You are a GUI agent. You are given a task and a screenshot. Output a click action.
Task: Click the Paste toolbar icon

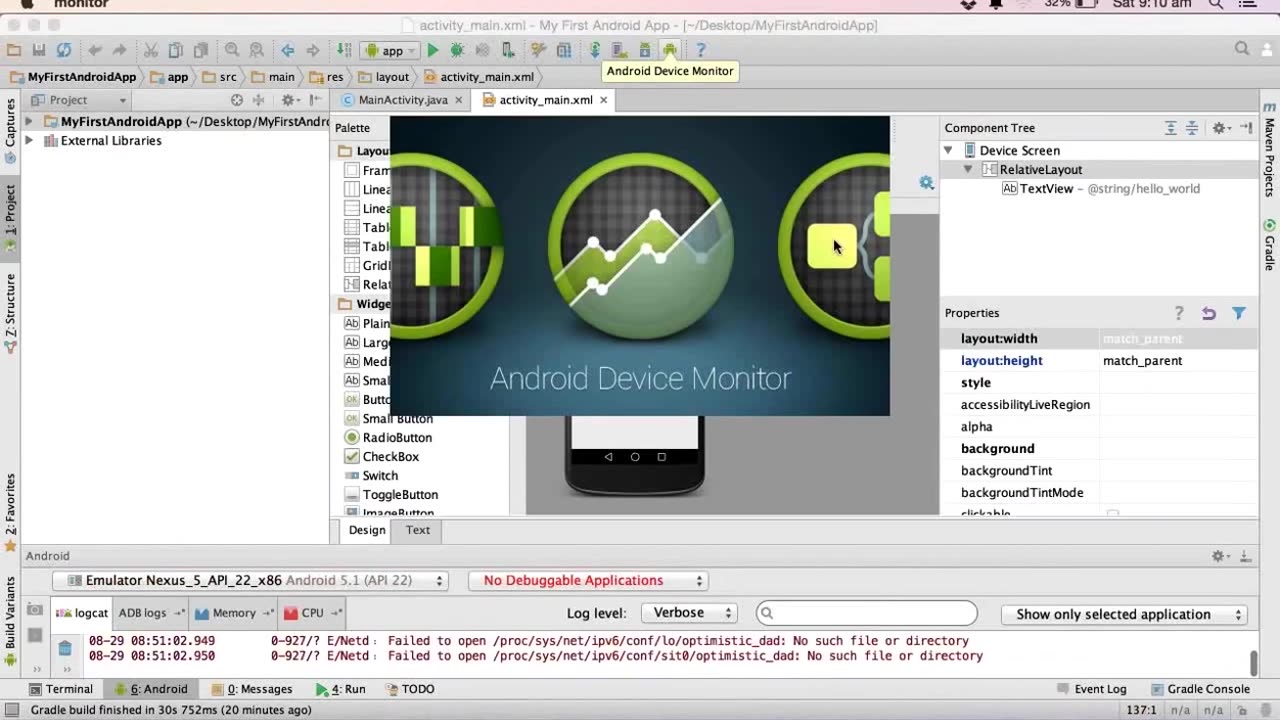(201, 50)
